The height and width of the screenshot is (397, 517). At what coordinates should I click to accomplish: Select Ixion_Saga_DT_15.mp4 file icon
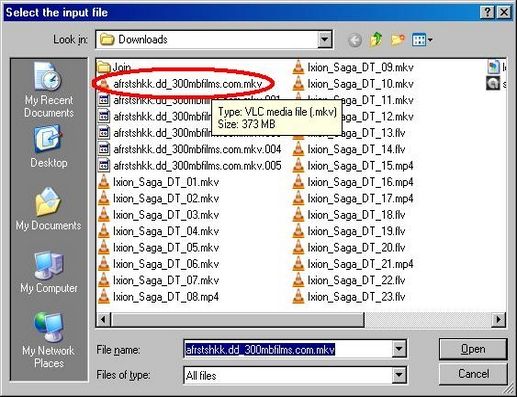click(x=298, y=165)
